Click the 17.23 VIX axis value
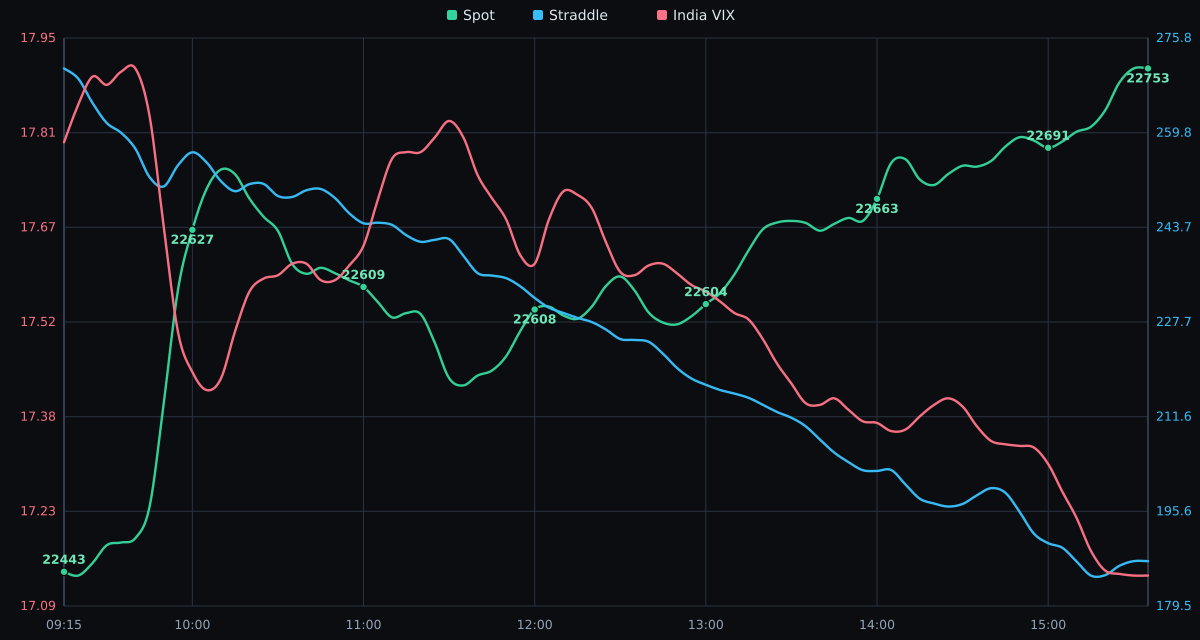This screenshot has width=1200, height=640. coord(38,511)
